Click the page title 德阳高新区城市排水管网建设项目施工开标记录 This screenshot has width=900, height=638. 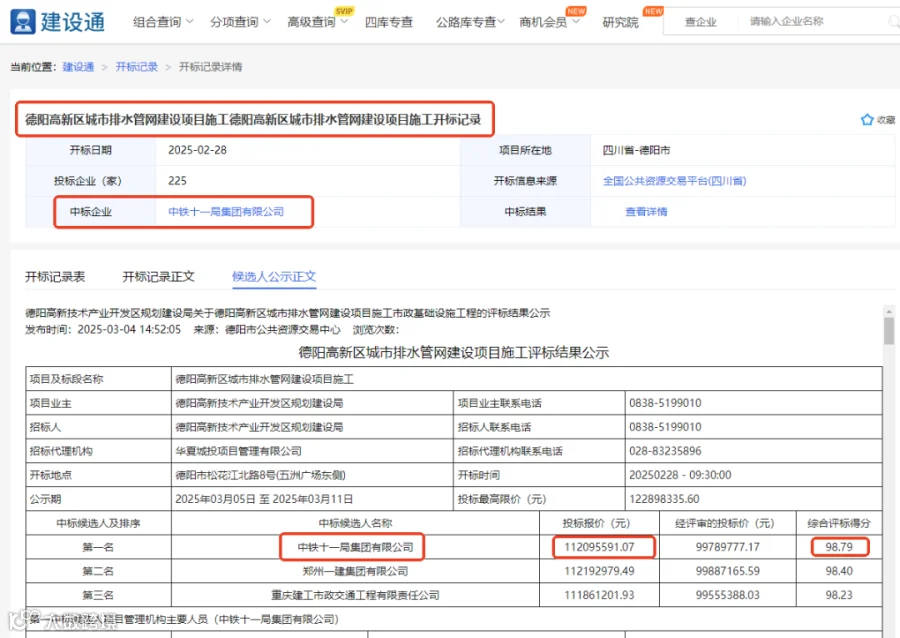tap(253, 119)
